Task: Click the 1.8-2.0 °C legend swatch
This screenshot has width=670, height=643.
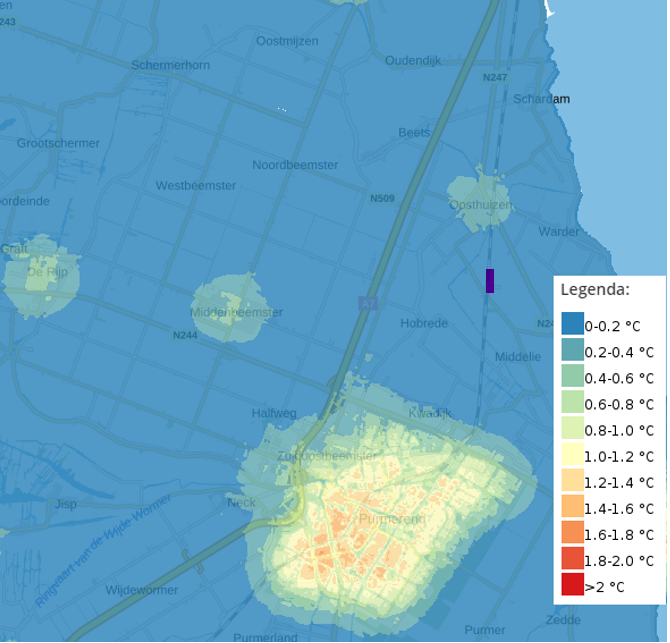Action: [x=572, y=560]
